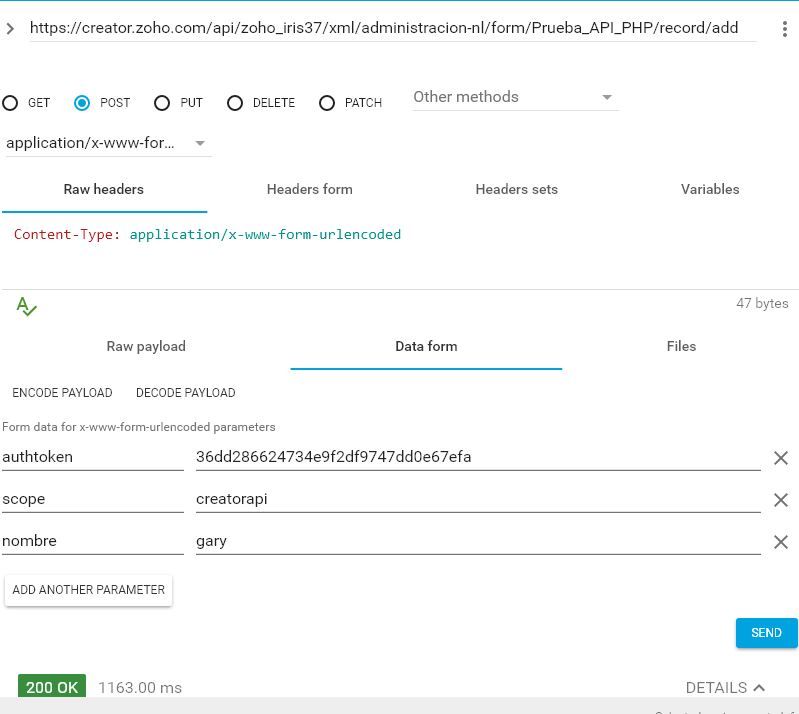Open the three-dot request options menu
Viewport: 799px width, 714px height.
point(784,29)
